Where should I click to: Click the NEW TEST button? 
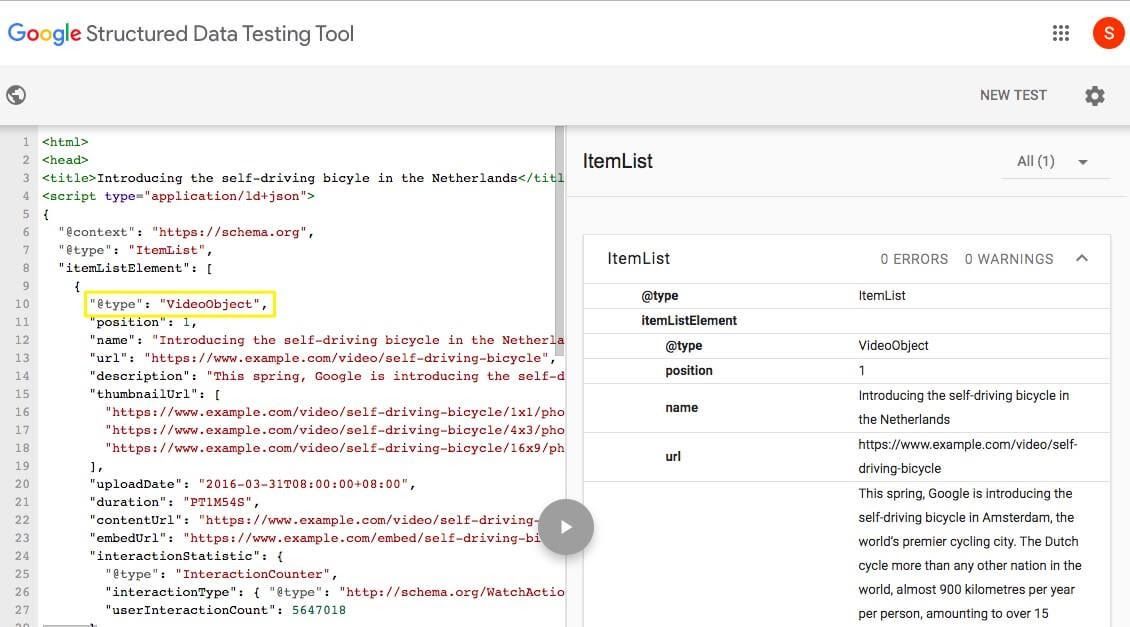coord(1012,95)
